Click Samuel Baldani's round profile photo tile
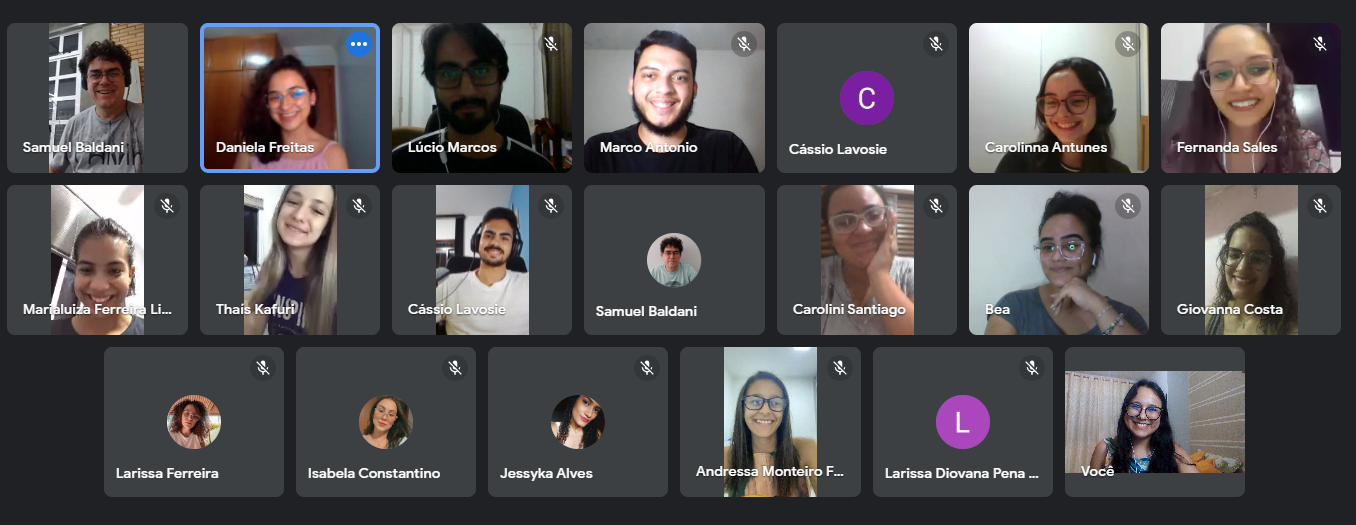Viewport: 1356px width, 525px height. 674,260
